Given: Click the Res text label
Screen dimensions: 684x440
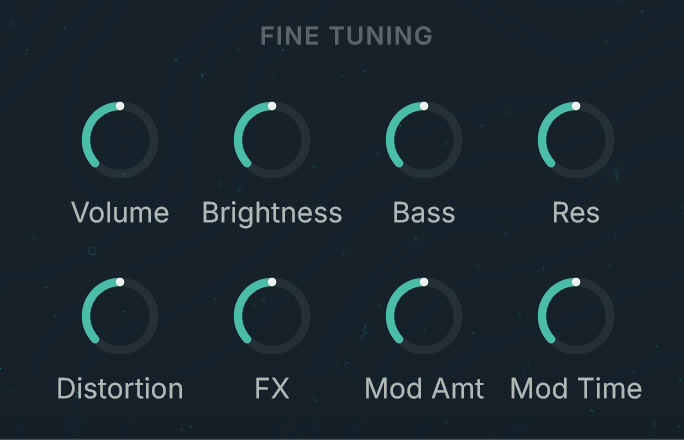Looking at the screenshot, I should pos(576,213).
